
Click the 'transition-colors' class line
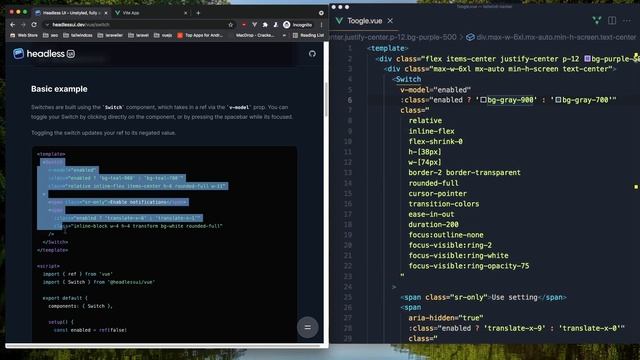[x=444, y=204]
